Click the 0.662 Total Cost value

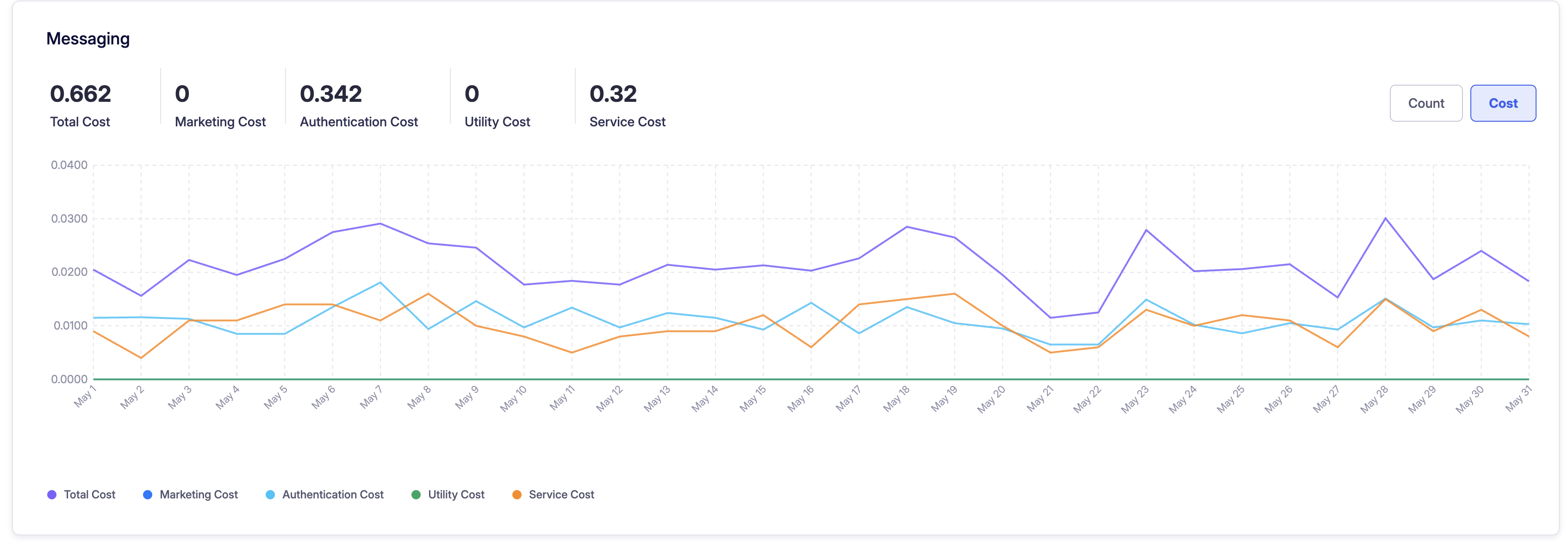(81, 93)
